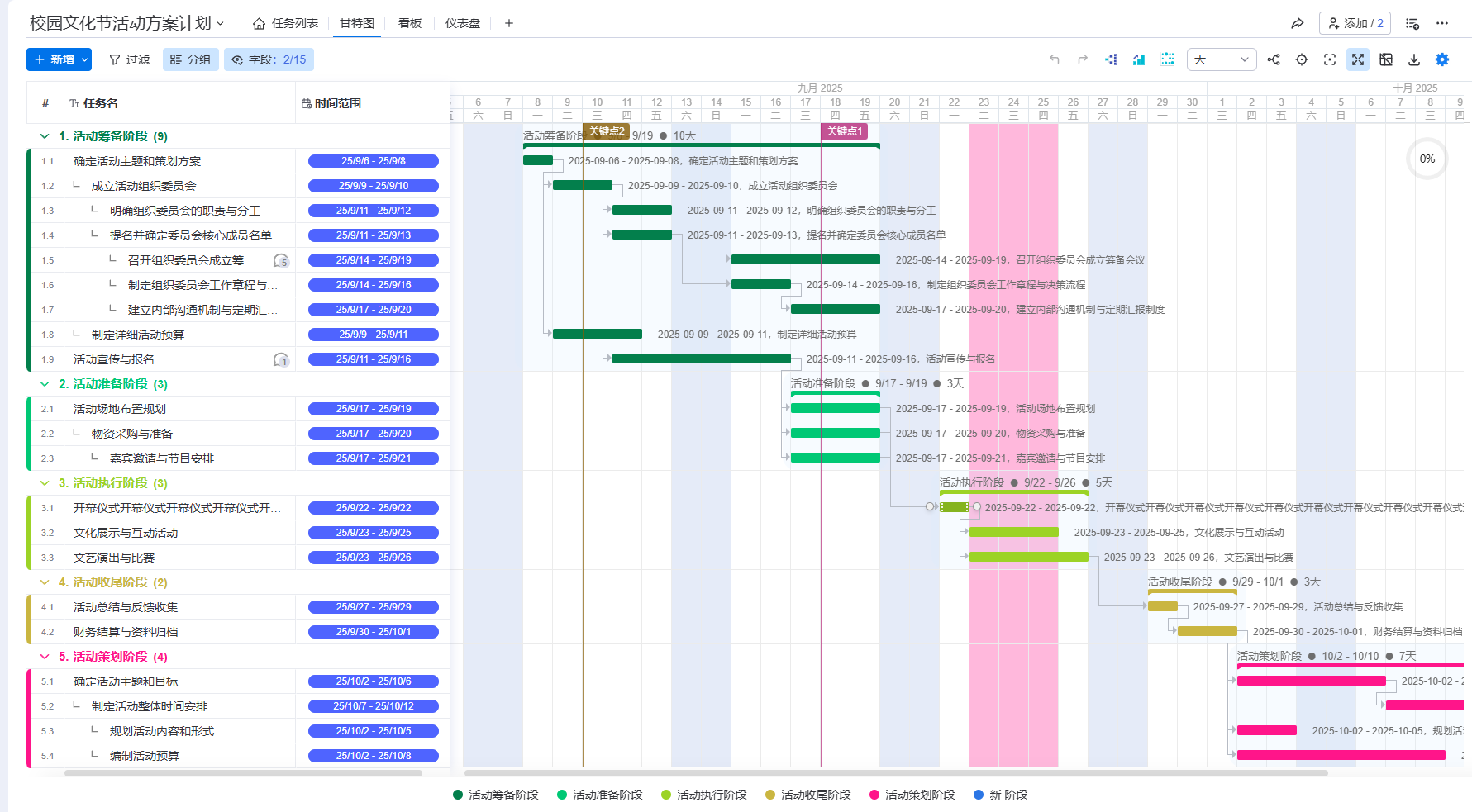The height and width of the screenshot is (812, 1472).
Task: Collapse the 1. 活动筹备阶段 group
Action: pos(45,136)
